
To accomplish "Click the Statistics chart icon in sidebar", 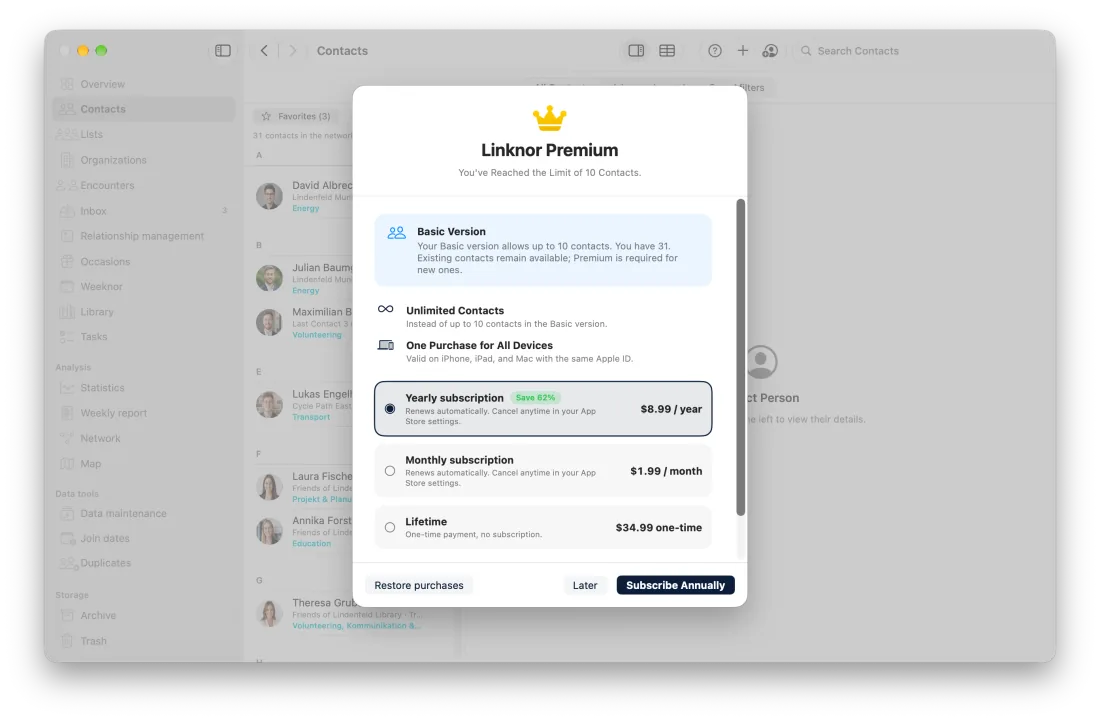I will (67, 388).
